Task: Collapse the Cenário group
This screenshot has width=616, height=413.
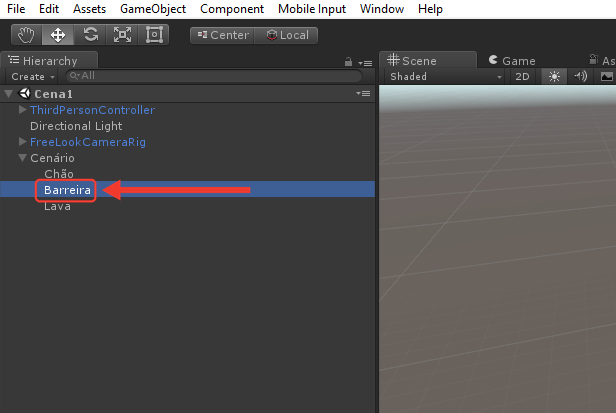Action: coord(22,158)
